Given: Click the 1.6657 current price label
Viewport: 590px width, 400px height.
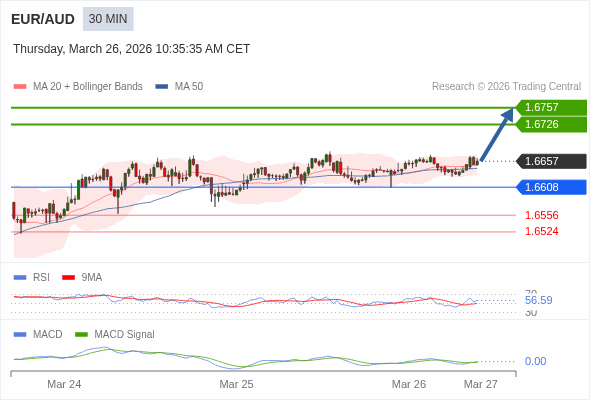Looking at the screenshot, I should [551, 161].
